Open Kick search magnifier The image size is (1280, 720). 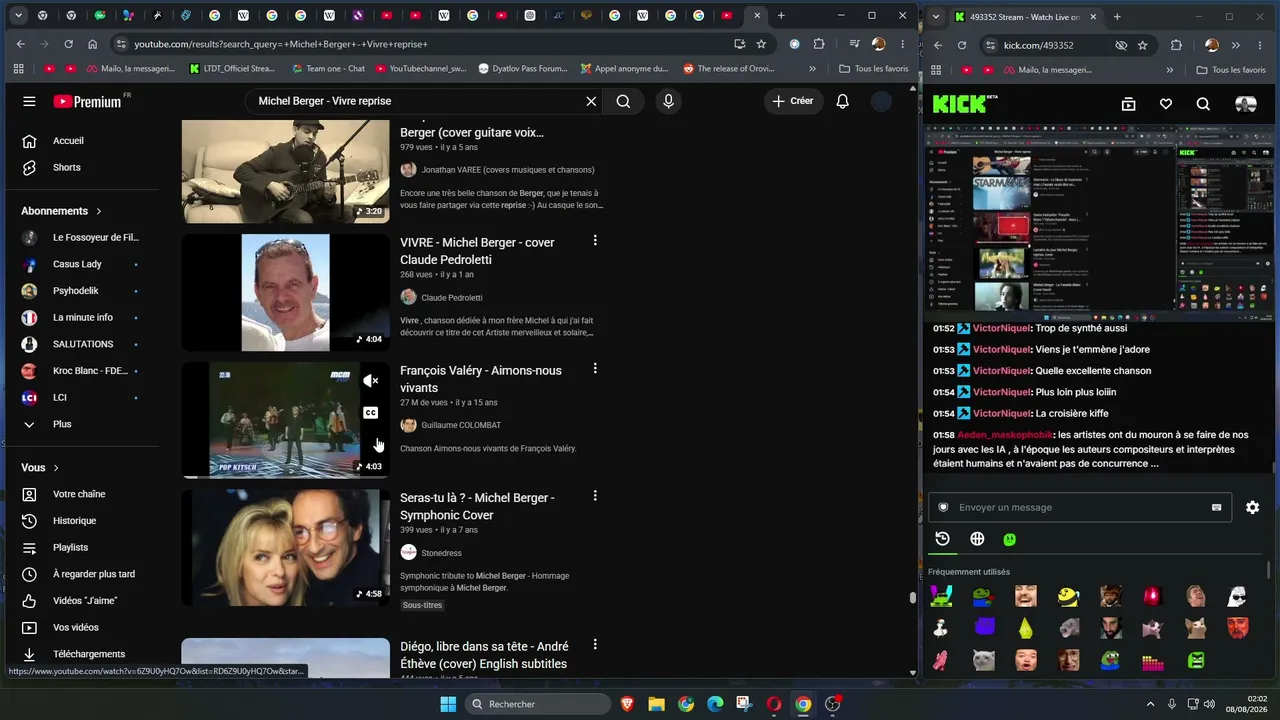[x=1203, y=104]
